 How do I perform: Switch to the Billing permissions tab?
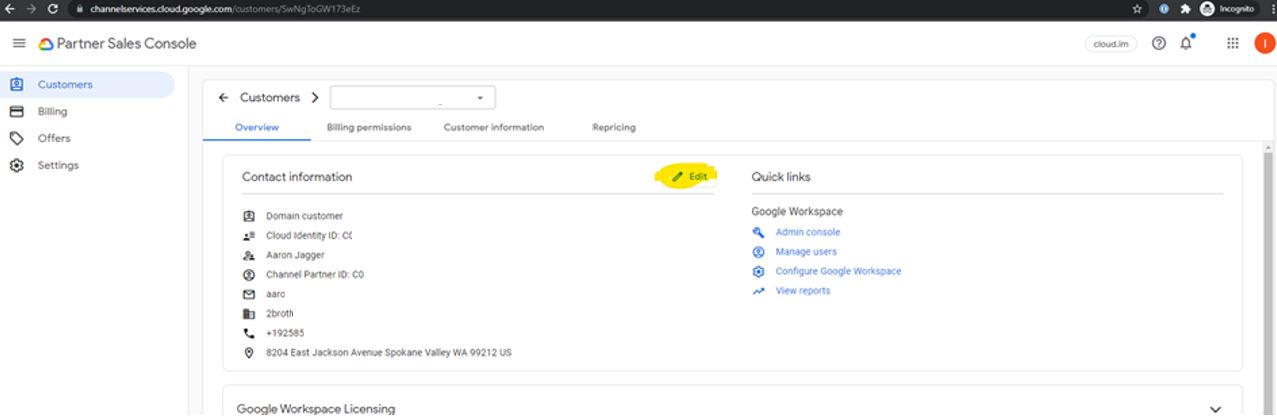click(368, 128)
